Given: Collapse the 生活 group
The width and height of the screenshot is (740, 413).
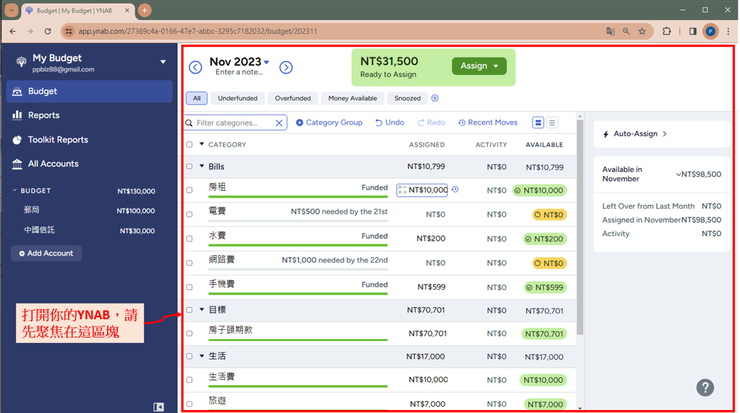Looking at the screenshot, I should (x=202, y=356).
